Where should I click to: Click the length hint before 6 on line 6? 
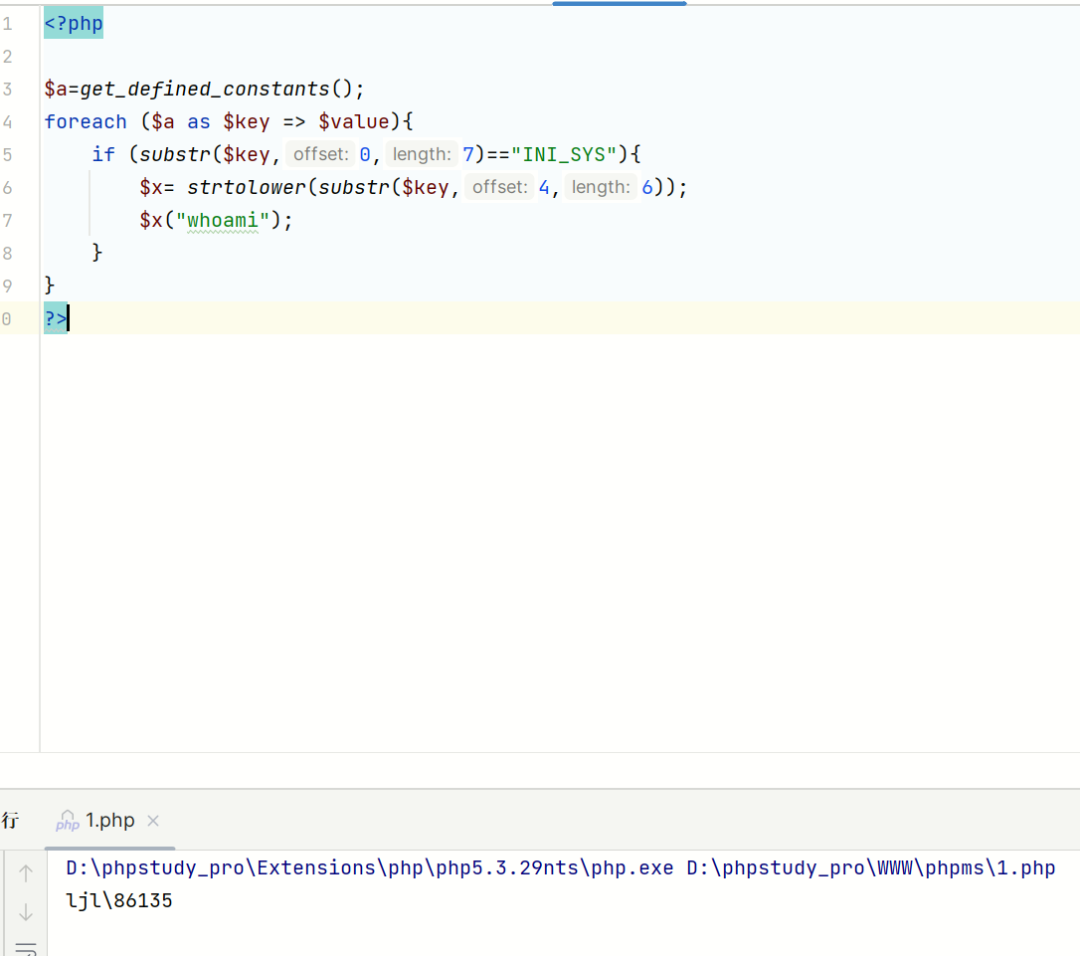coord(601,187)
